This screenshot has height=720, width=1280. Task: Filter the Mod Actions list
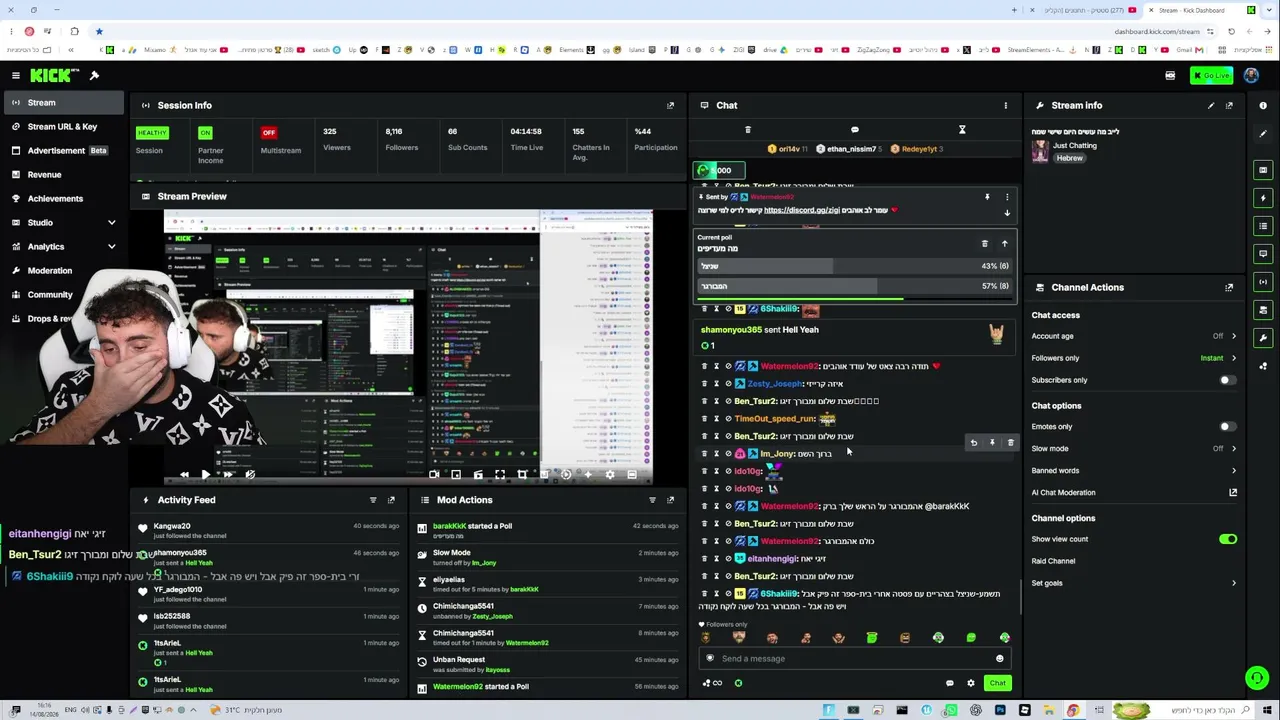click(652, 500)
